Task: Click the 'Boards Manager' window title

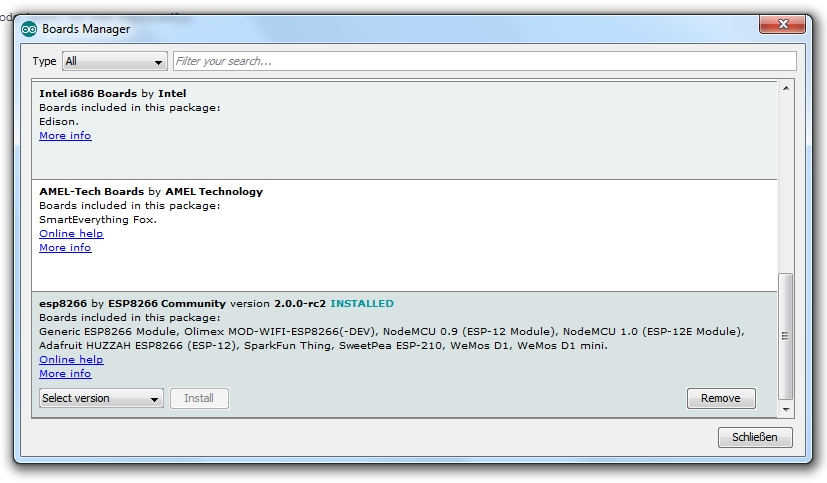Action: (x=86, y=29)
